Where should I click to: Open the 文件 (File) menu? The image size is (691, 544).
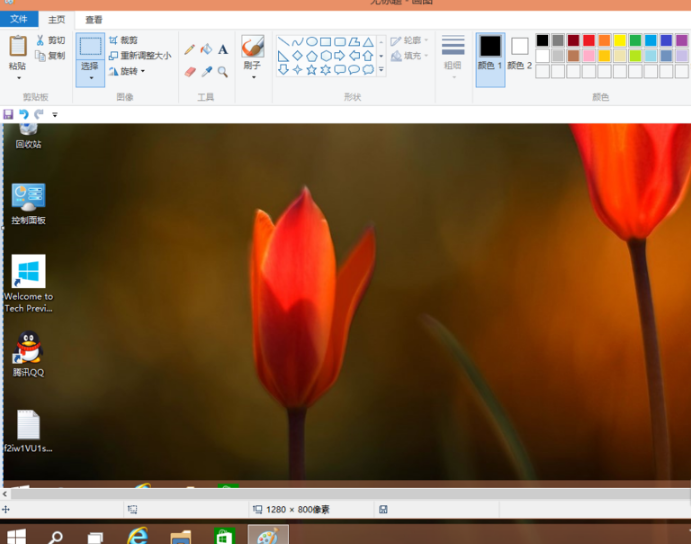click(x=19, y=19)
